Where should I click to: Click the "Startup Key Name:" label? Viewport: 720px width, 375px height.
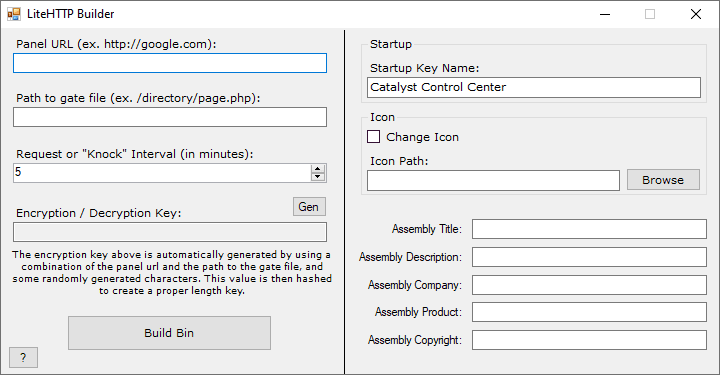pos(425,68)
